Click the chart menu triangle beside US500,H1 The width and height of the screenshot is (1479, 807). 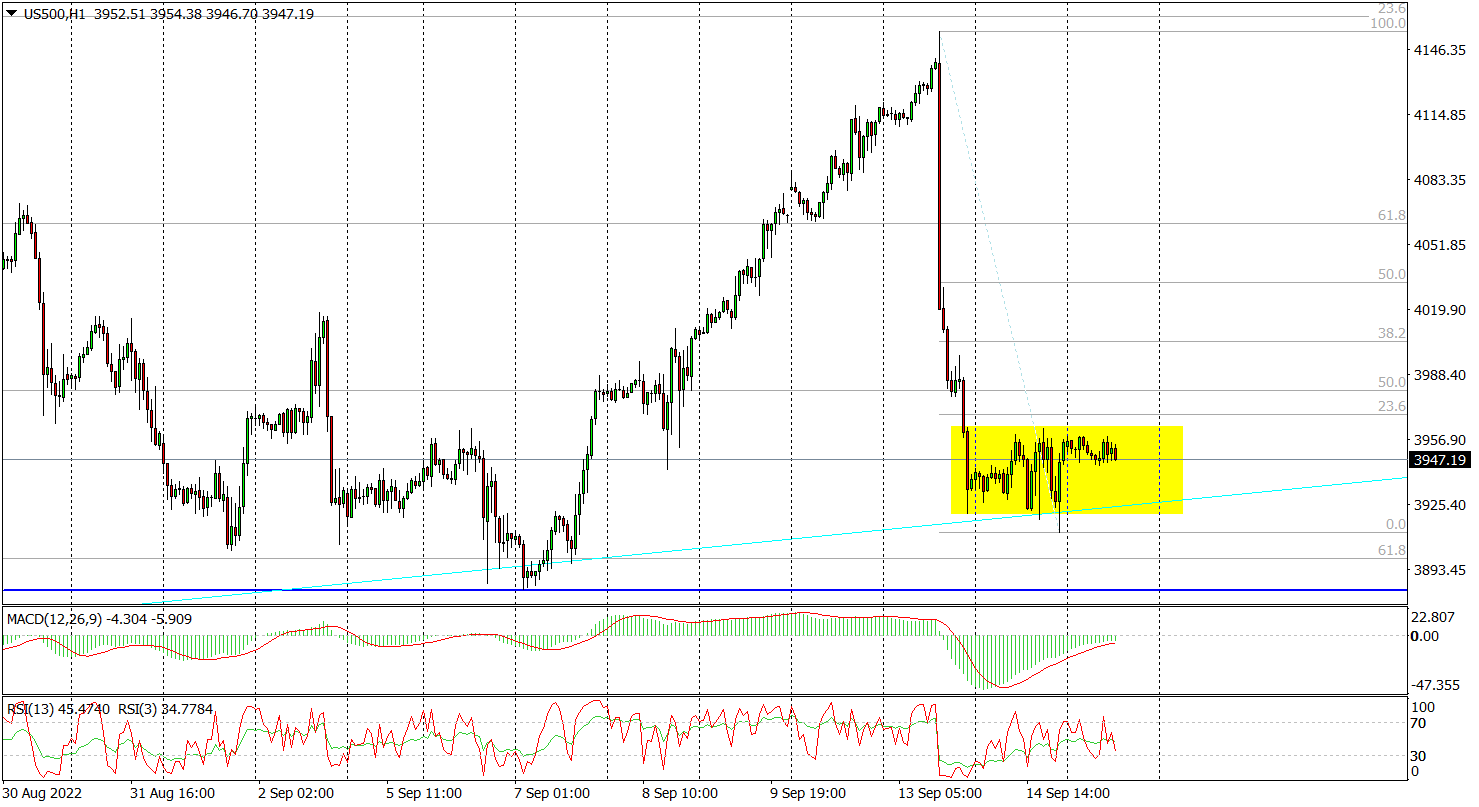(10, 14)
